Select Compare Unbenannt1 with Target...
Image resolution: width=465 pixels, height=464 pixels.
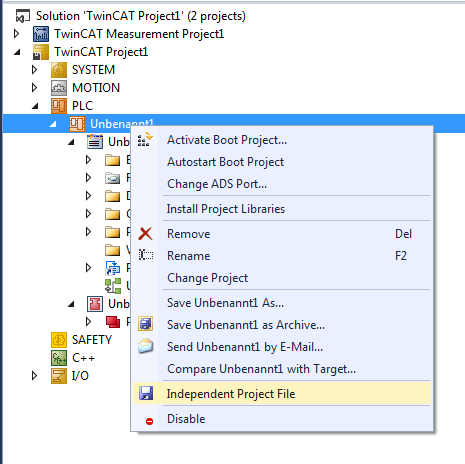(x=282, y=369)
